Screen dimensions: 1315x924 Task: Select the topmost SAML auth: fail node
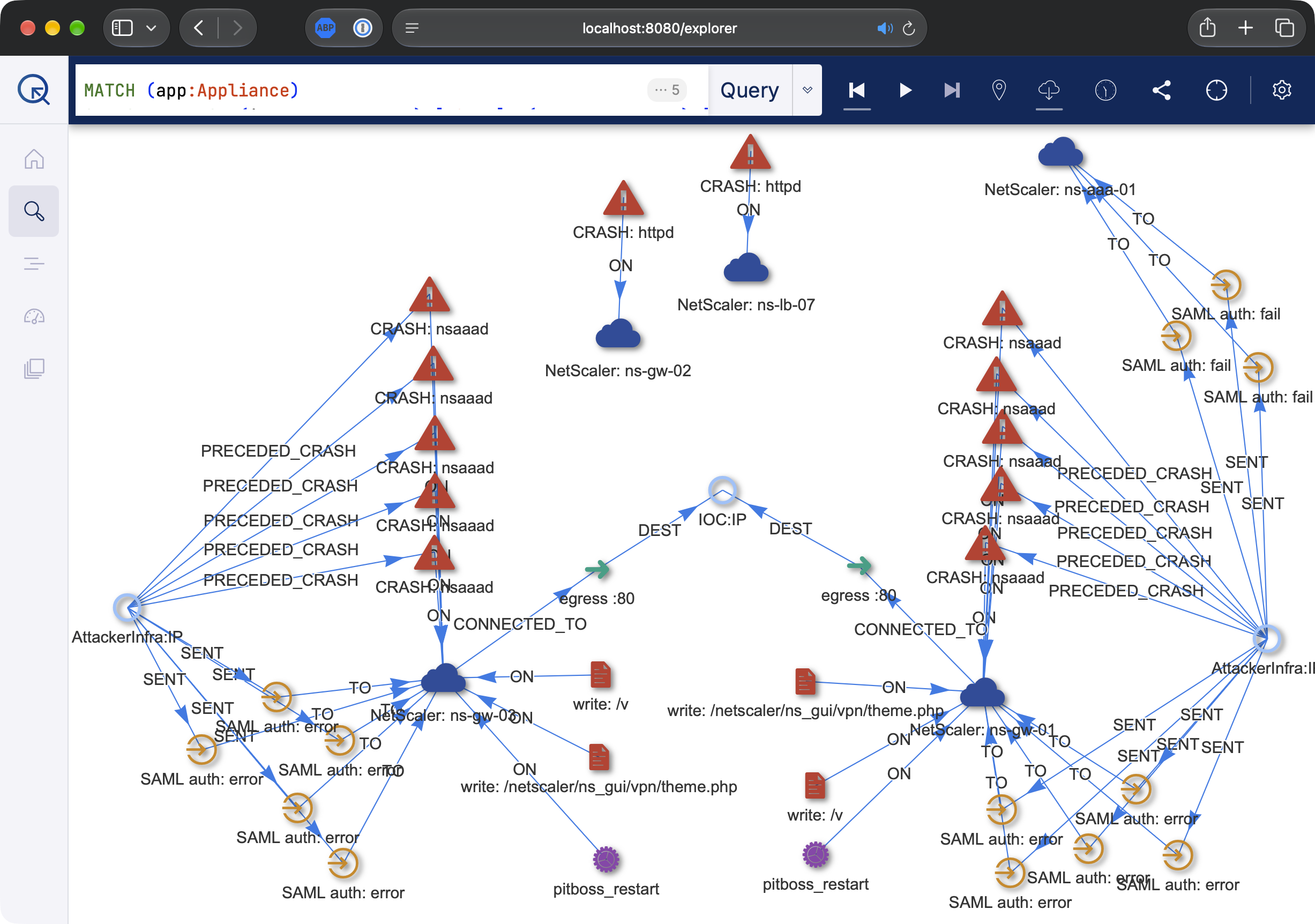1226,285
